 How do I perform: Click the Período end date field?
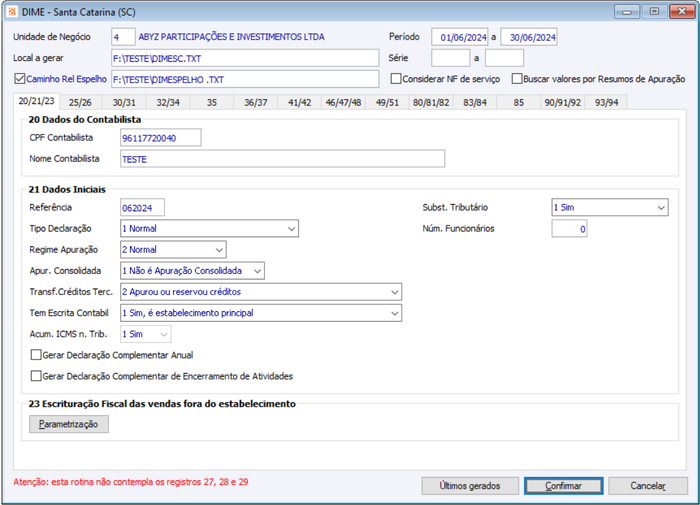click(529, 37)
